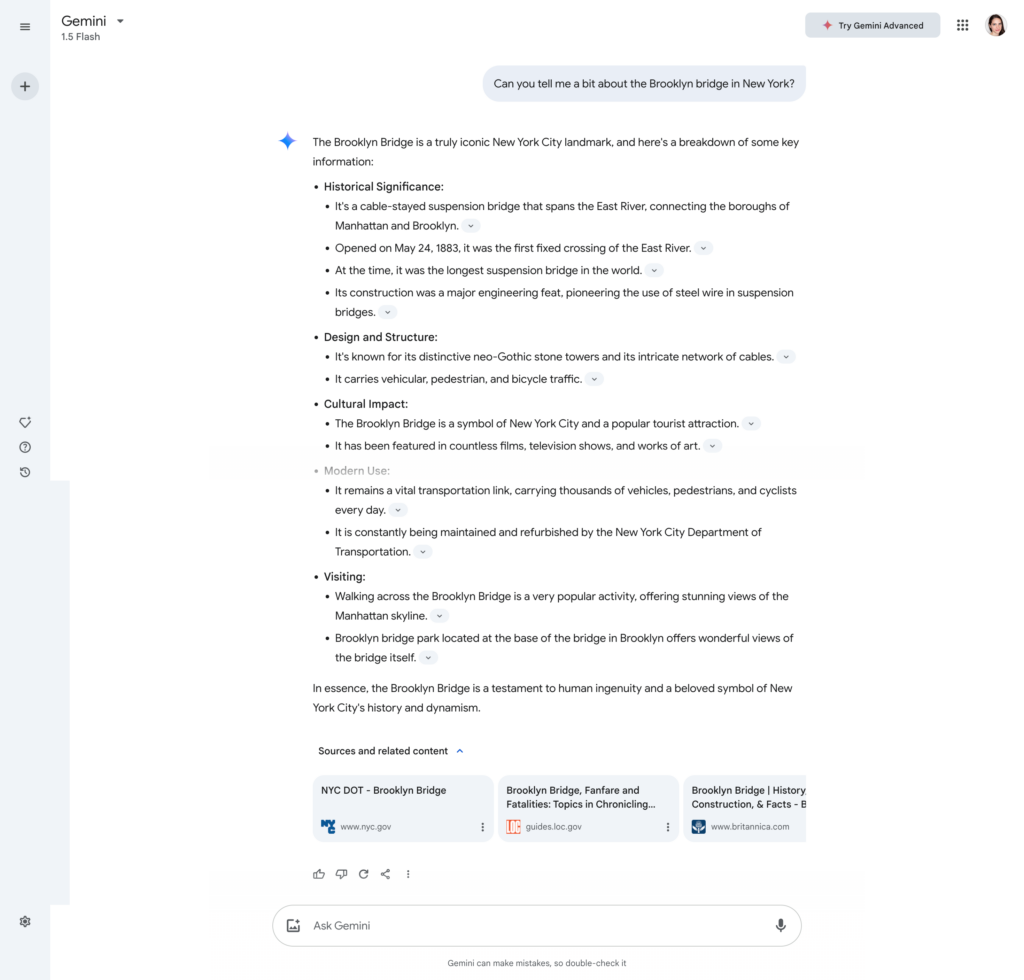Screen dimensions: 1024x980
Task: Click 'Design and Structure:' heading
Action: (x=381, y=337)
